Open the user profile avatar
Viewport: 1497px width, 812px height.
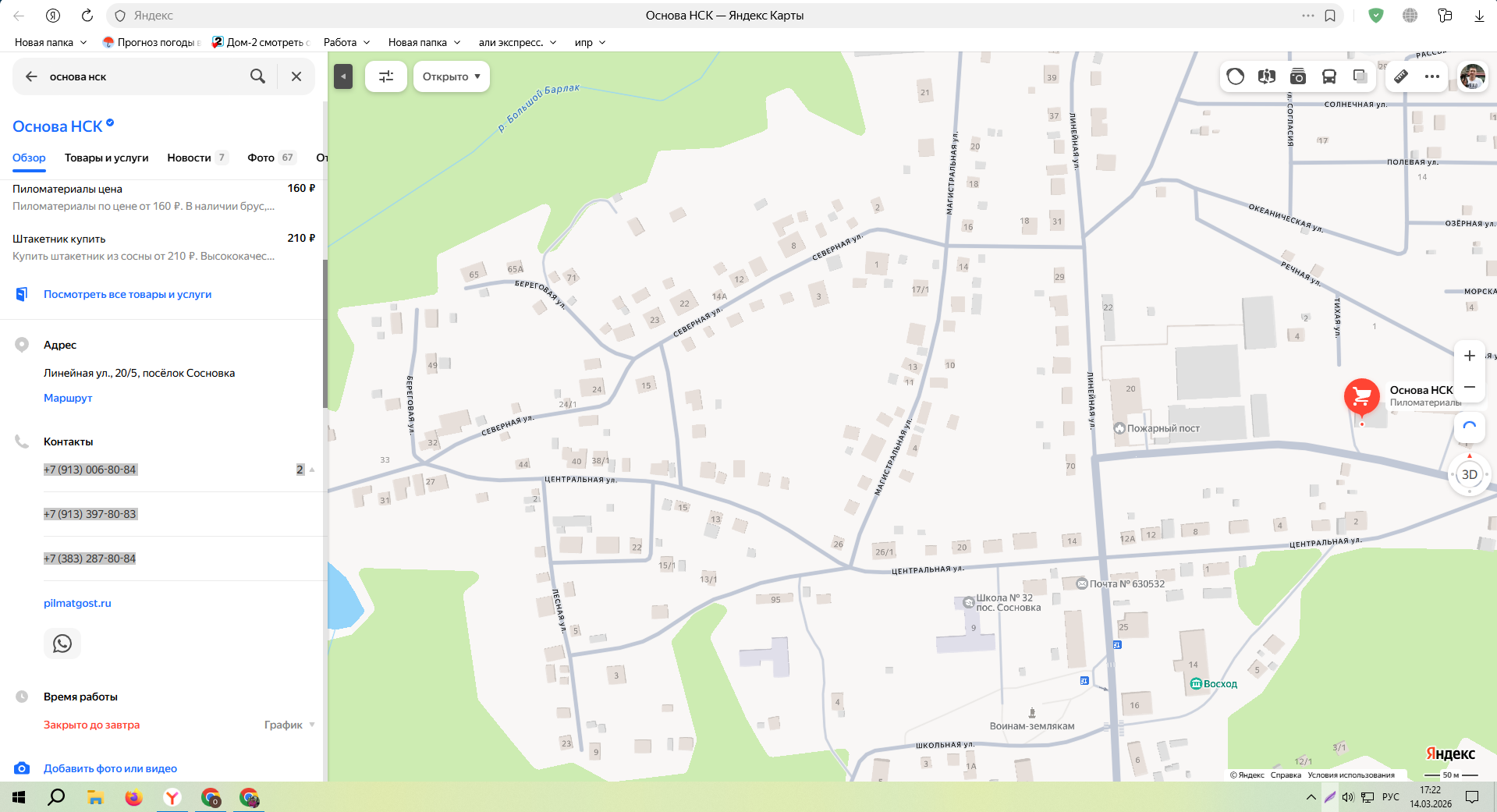click(1472, 76)
